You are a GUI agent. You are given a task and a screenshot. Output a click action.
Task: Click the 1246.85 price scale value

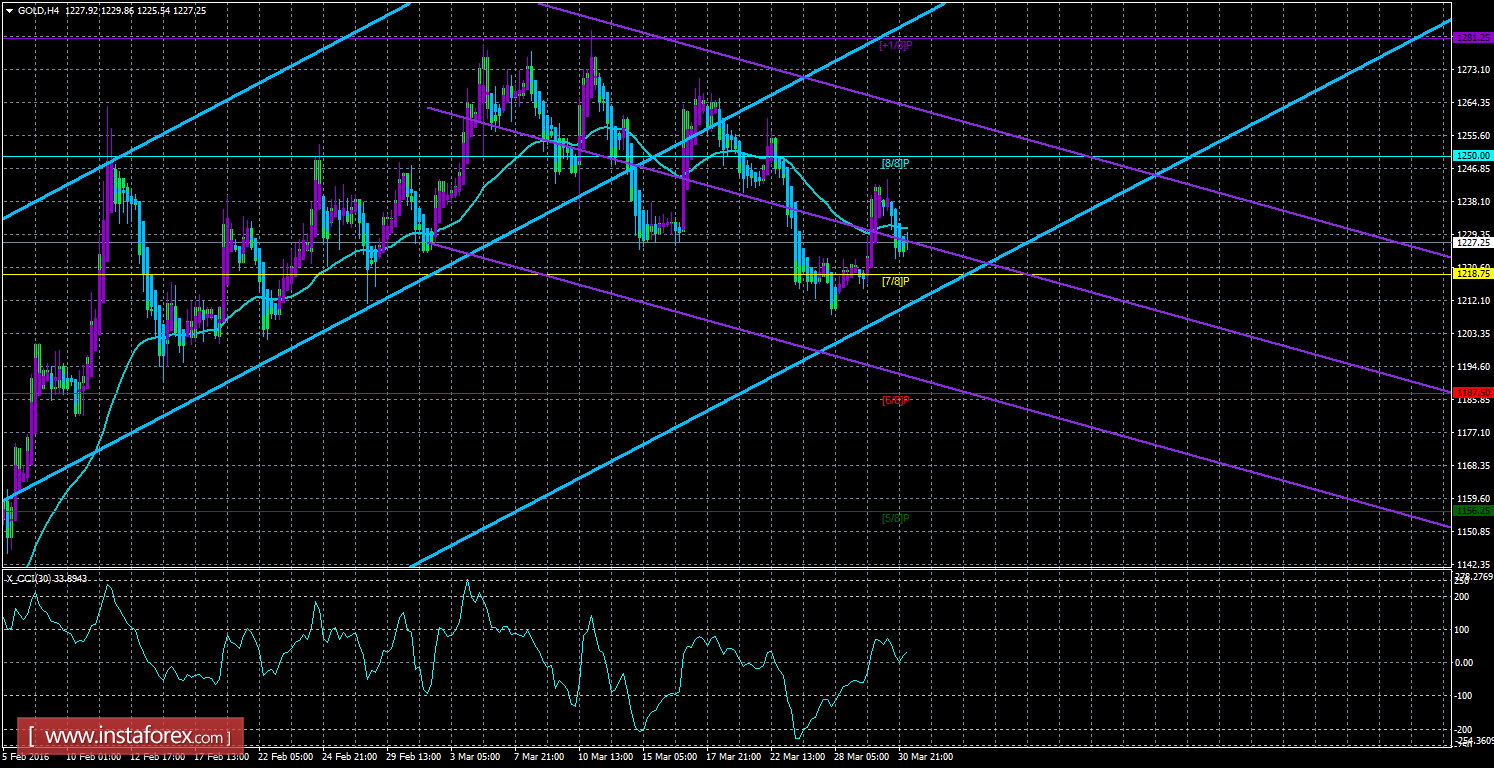point(1475,169)
